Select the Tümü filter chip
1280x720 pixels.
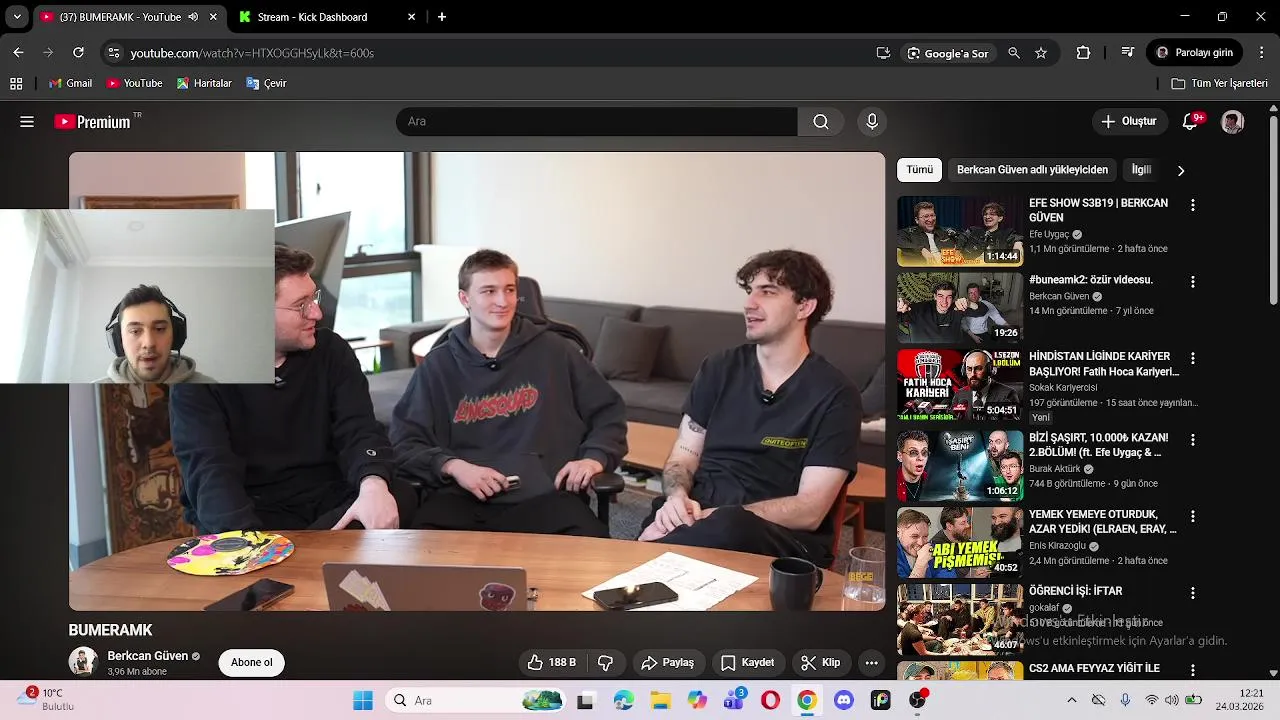tap(920, 170)
